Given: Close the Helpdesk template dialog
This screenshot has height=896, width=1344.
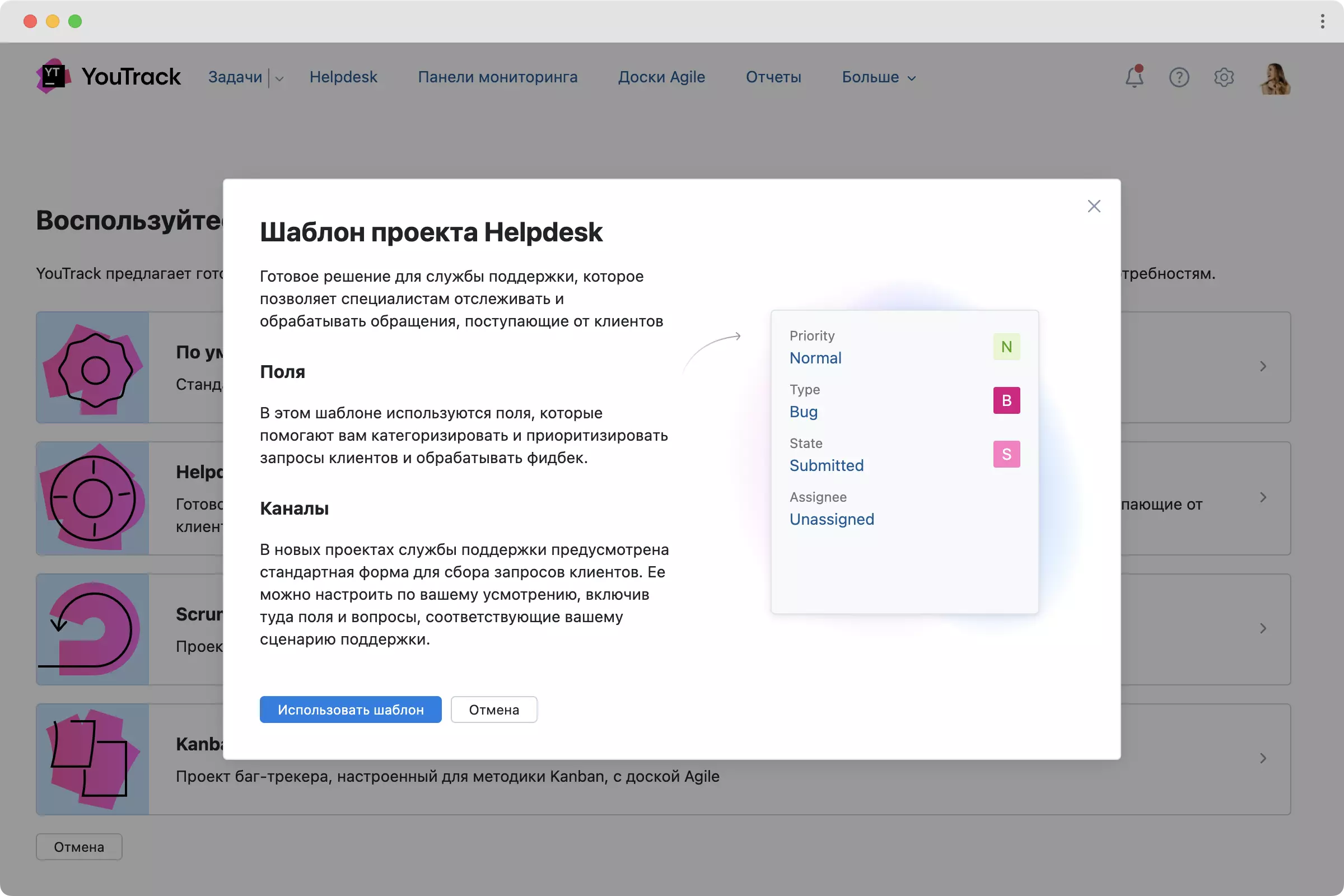Looking at the screenshot, I should (x=1094, y=206).
